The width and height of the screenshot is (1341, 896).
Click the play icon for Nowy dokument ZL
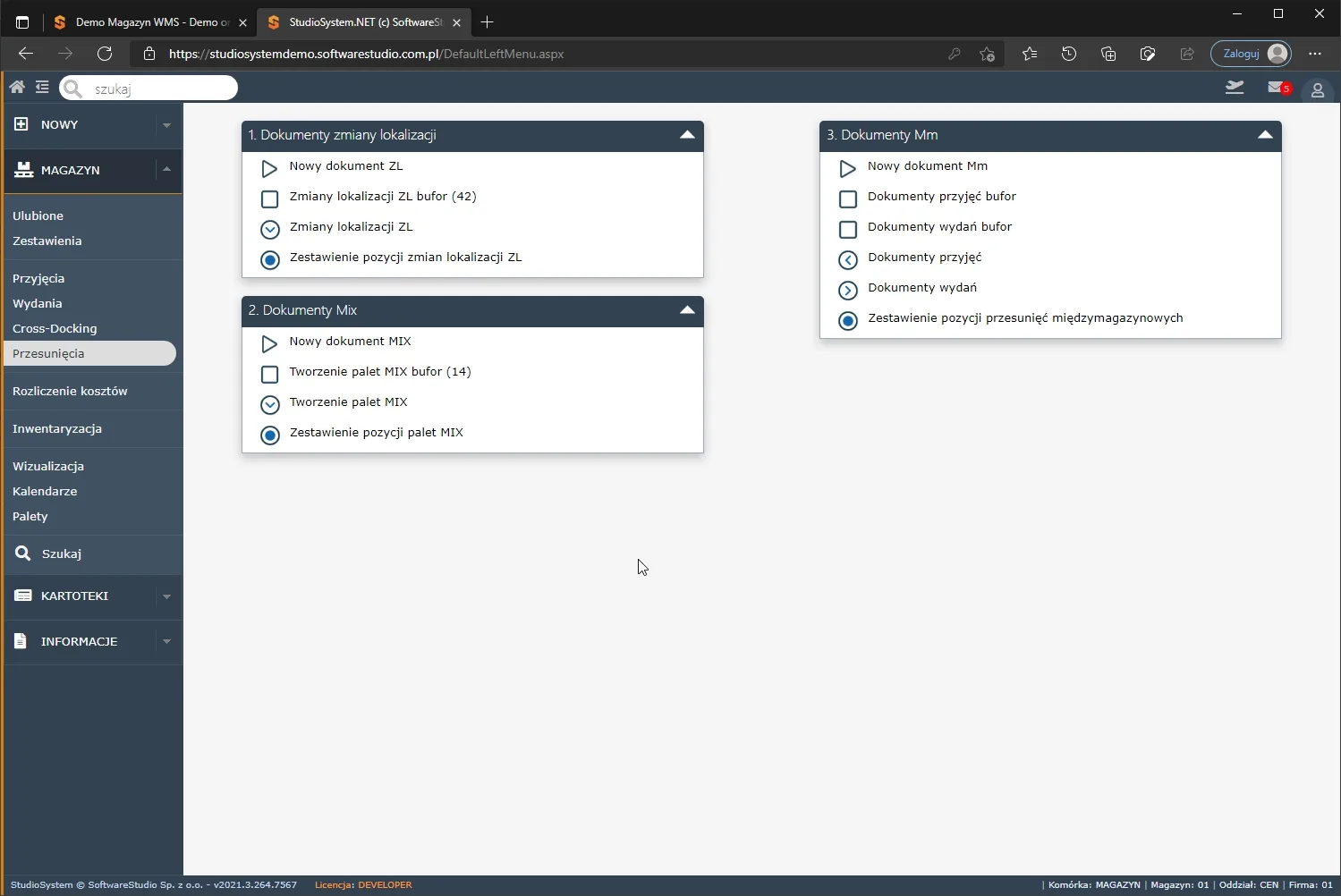click(269, 168)
